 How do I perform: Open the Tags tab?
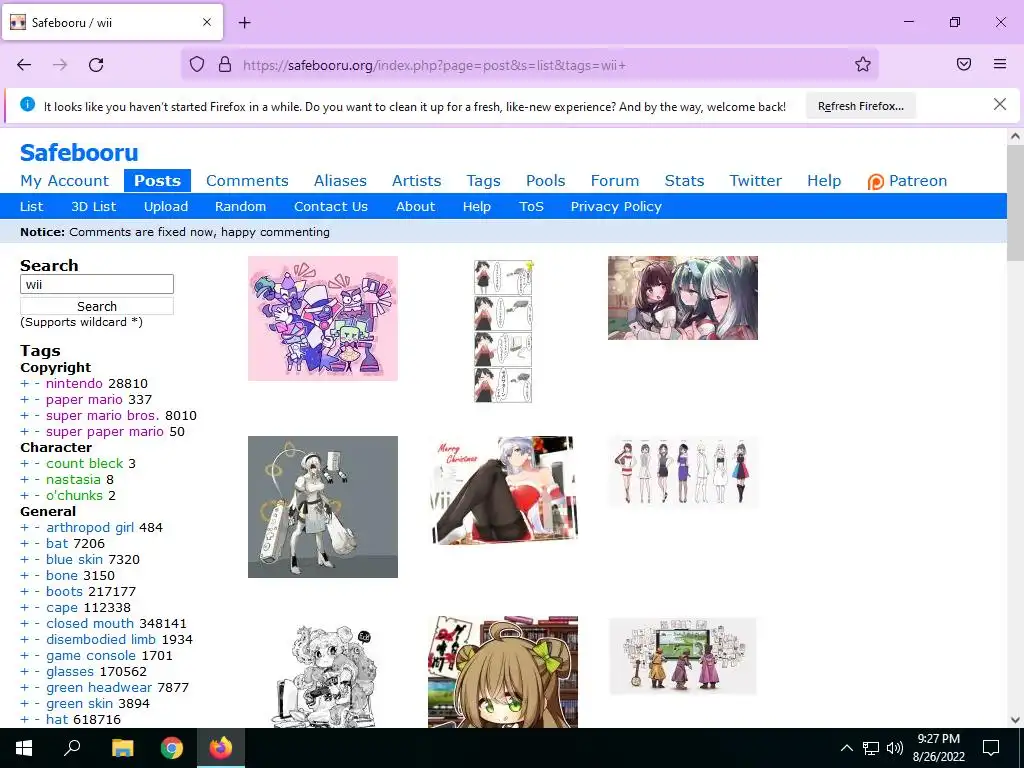tap(483, 181)
